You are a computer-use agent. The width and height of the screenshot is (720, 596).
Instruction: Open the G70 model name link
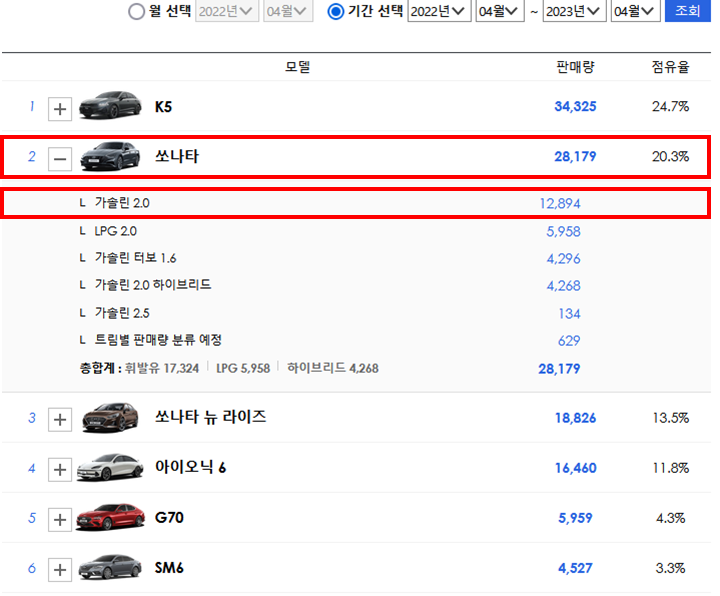point(169,517)
